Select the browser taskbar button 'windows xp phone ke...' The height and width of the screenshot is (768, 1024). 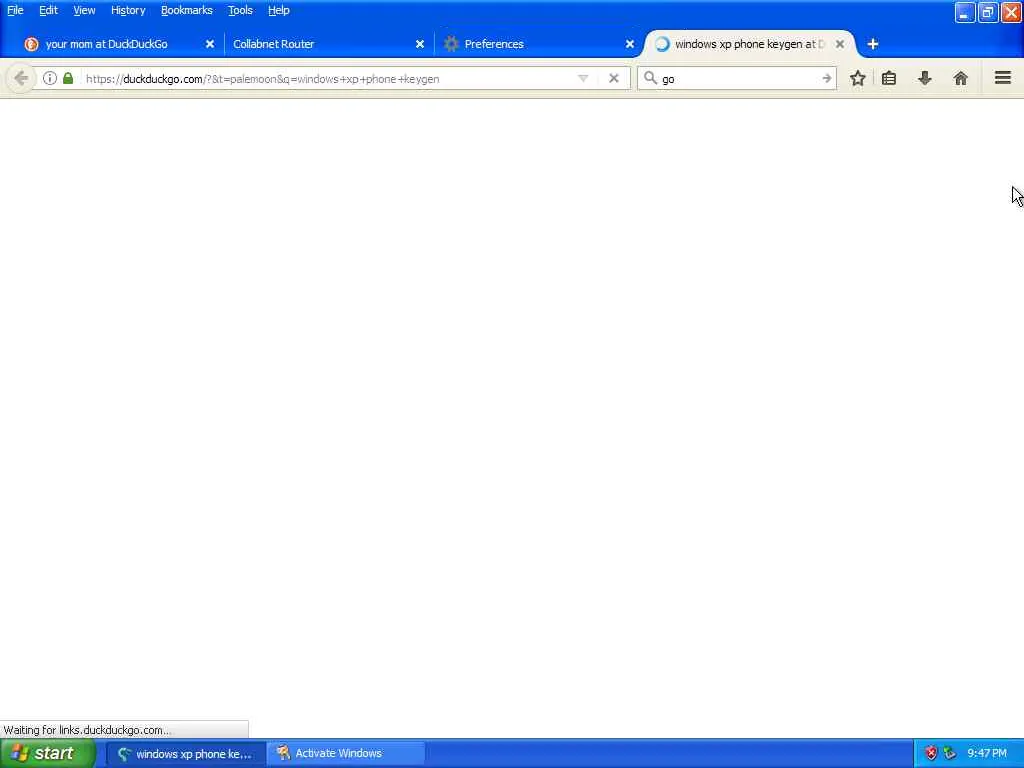click(186, 754)
